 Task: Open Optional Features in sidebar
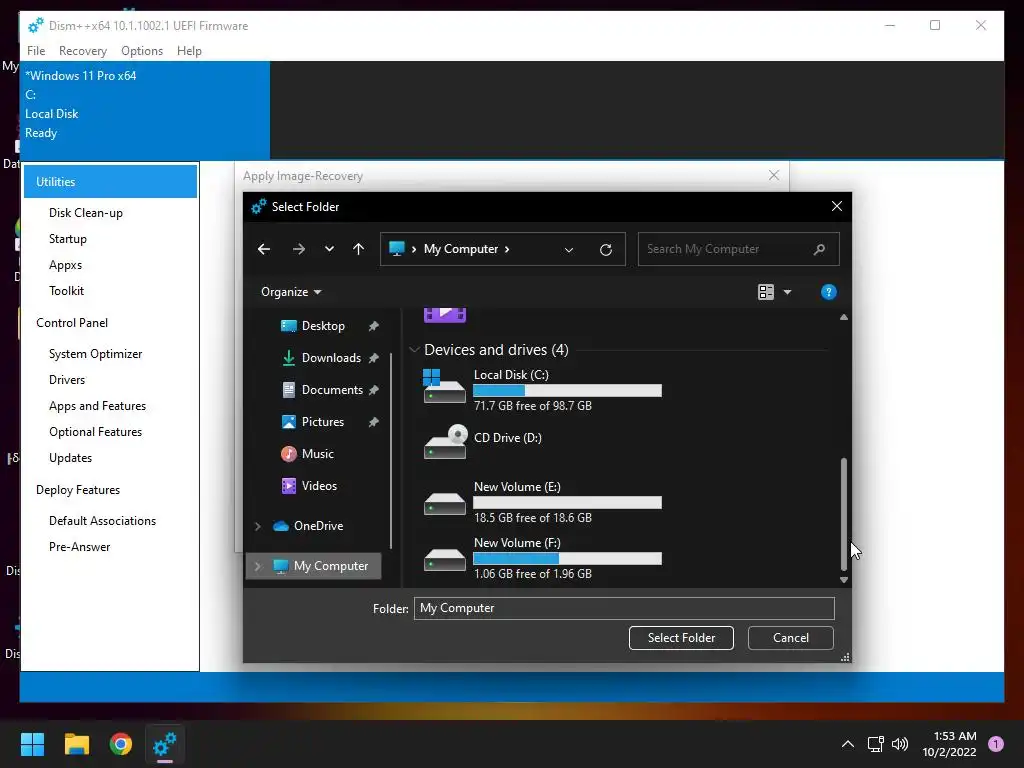tap(95, 432)
